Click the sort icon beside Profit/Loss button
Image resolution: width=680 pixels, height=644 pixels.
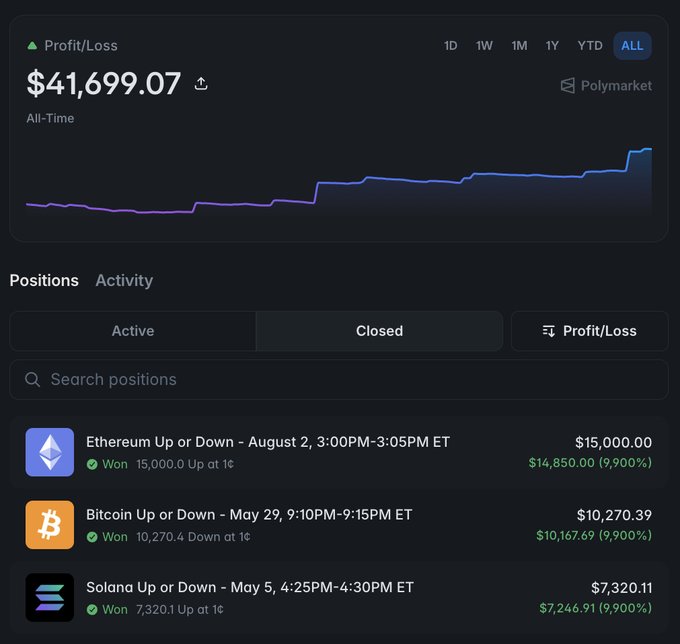click(549, 331)
